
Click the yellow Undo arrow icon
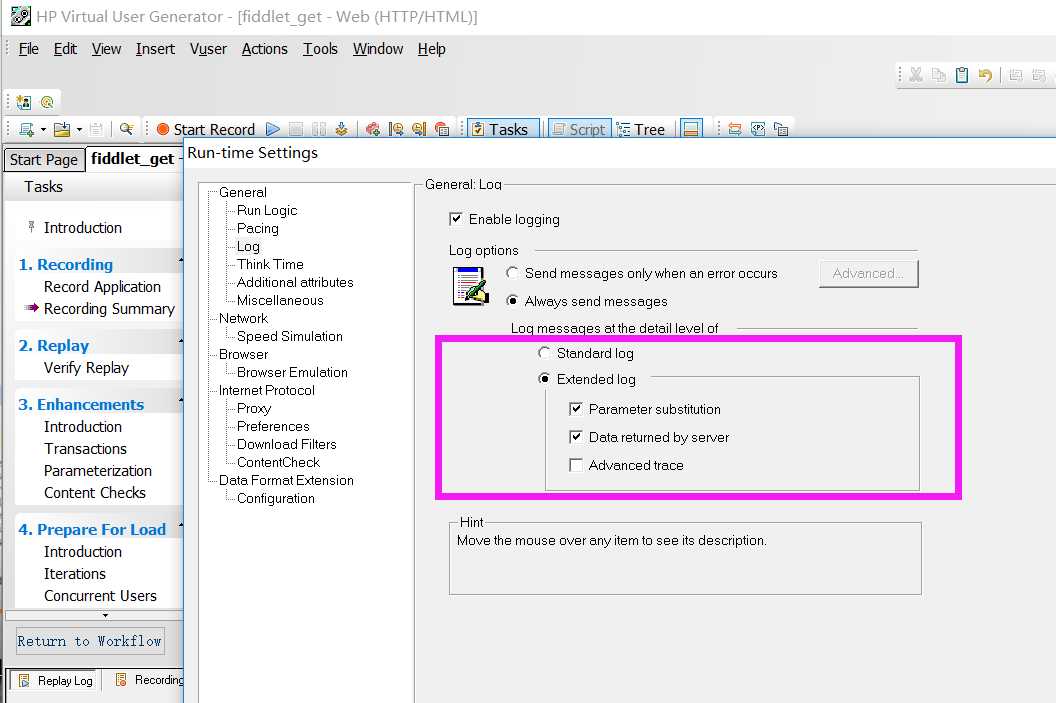point(985,75)
